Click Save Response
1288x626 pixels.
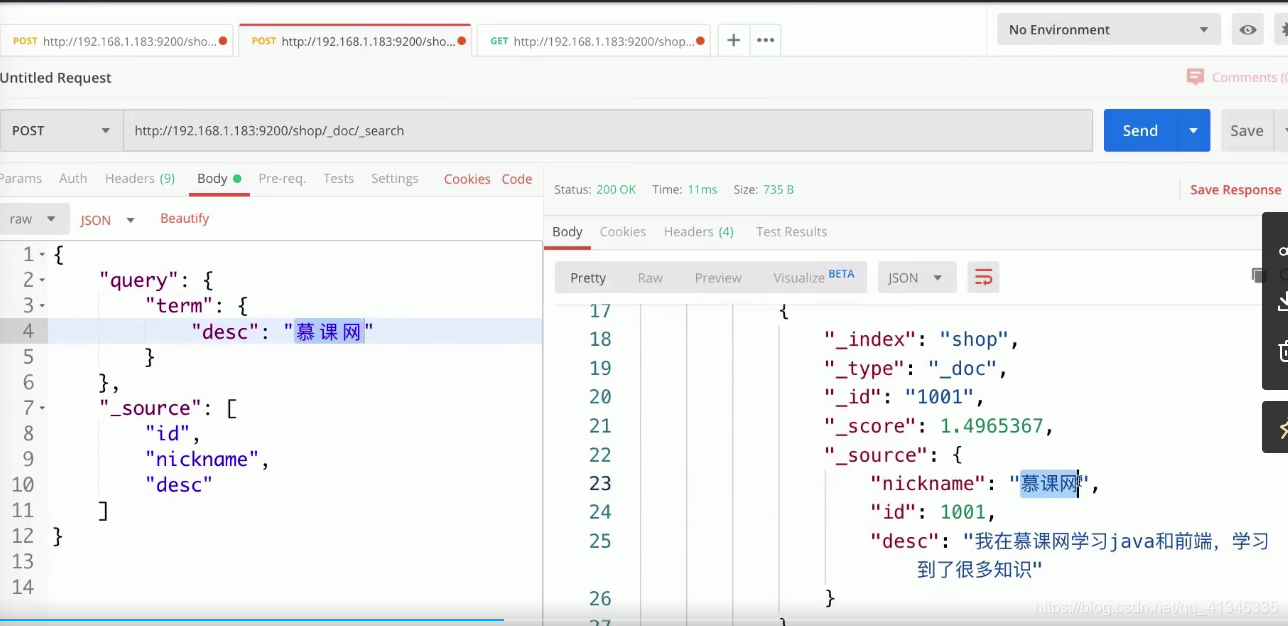coord(1235,189)
